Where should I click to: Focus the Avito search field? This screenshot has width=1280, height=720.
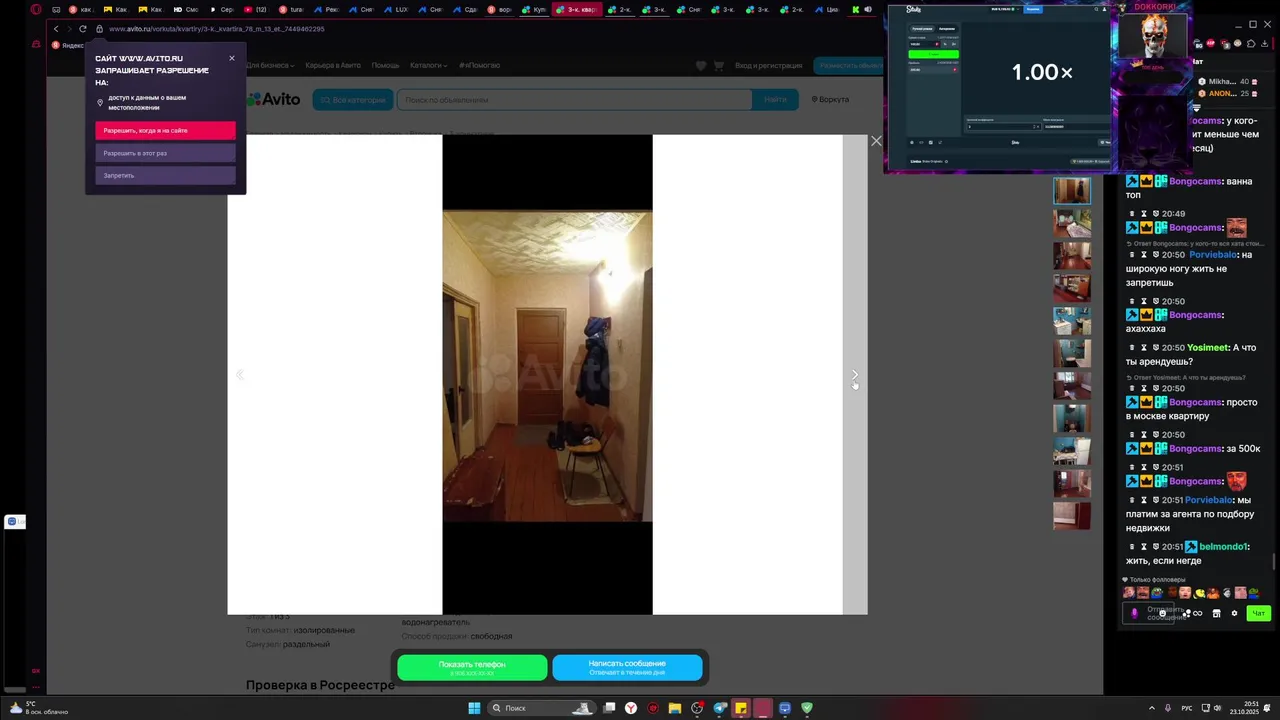coord(575,100)
